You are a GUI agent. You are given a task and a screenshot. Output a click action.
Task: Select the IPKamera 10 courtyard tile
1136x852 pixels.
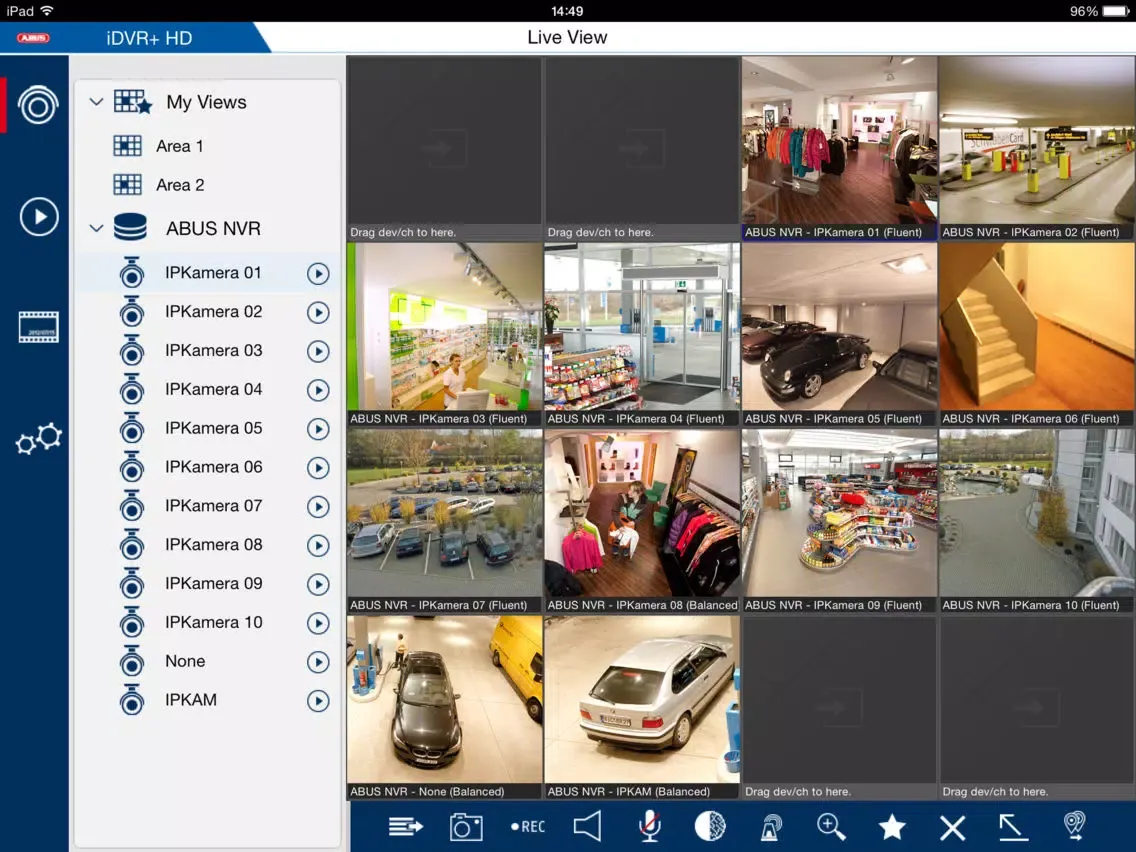1037,521
